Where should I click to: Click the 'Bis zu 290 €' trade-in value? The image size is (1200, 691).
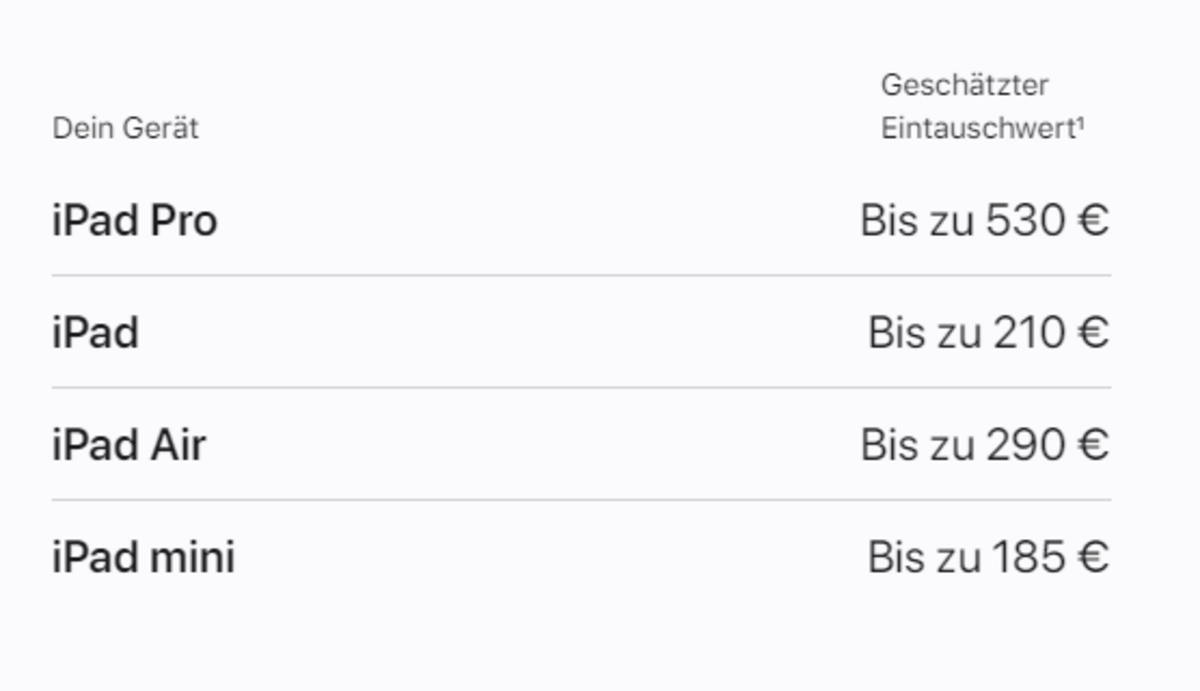tap(985, 444)
